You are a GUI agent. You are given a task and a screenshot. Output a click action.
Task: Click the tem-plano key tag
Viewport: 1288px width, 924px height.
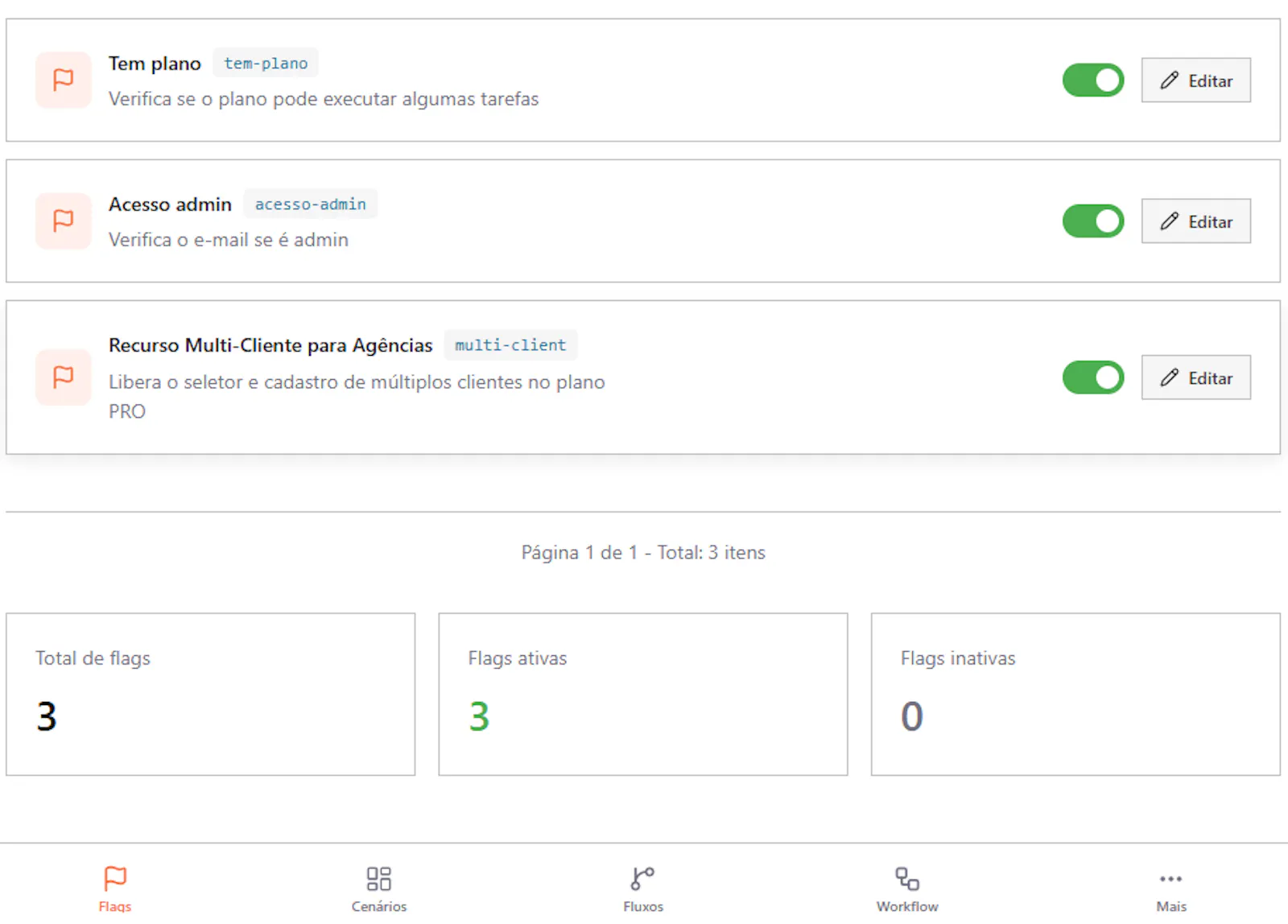[266, 64]
